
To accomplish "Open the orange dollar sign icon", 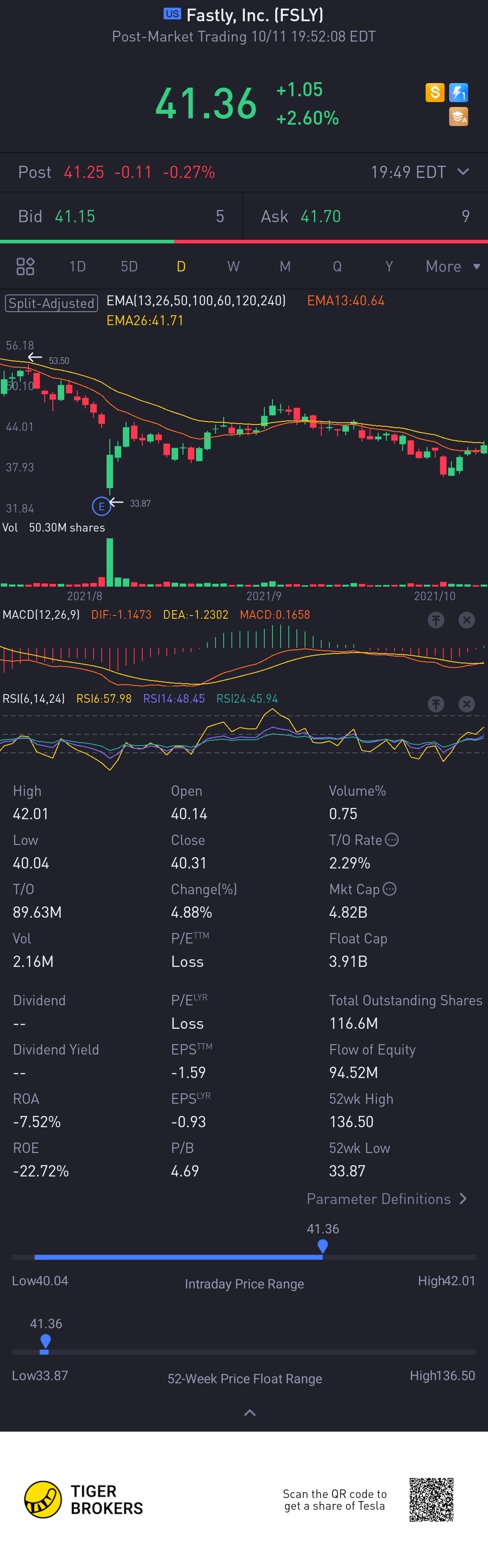I will pos(435,93).
